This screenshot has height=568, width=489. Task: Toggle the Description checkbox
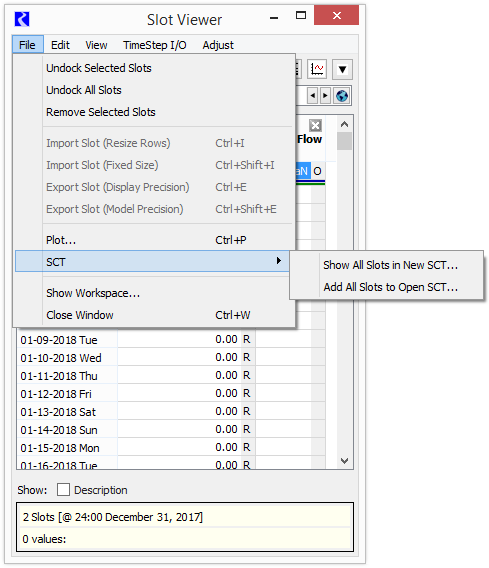[x=63, y=490]
